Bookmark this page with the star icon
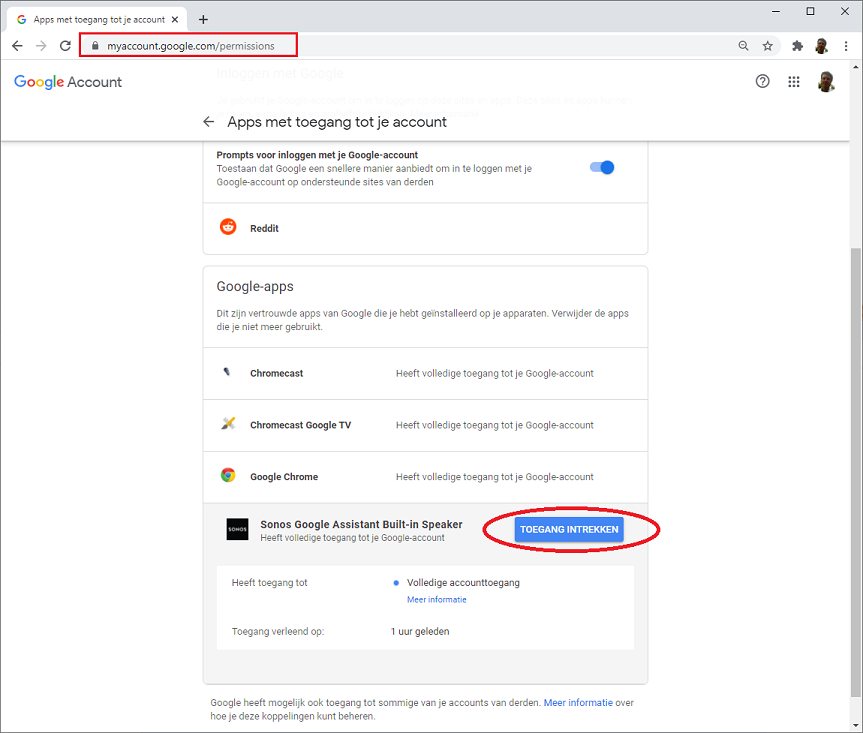Screen dimensions: 863x733 [x=767, y=46]
